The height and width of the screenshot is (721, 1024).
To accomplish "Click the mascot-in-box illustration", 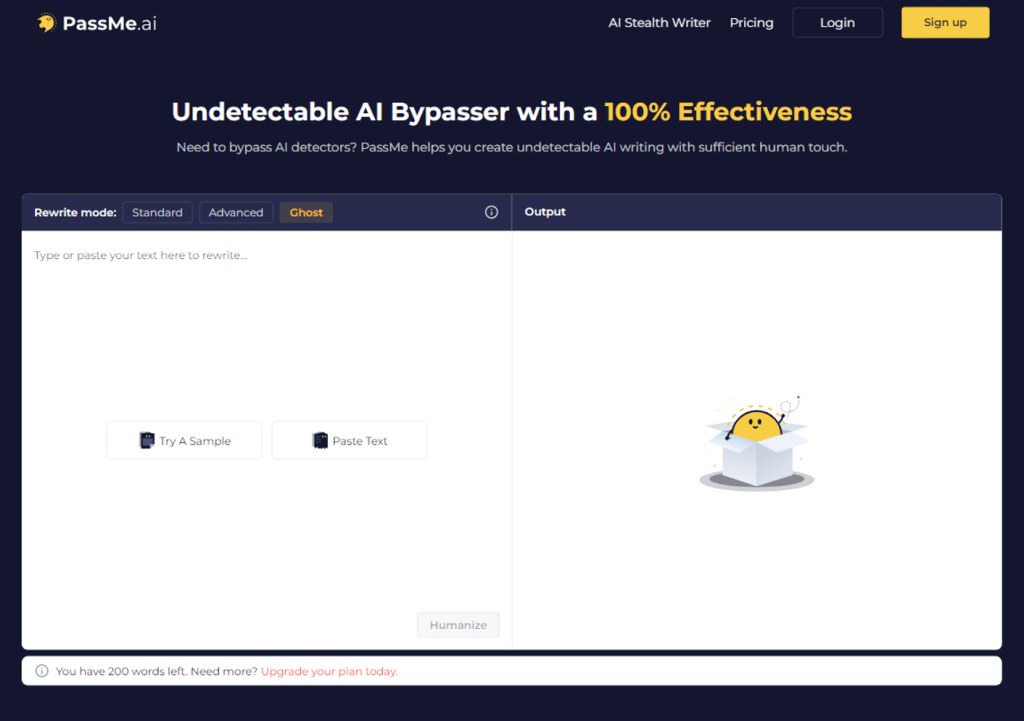I will coord(757,443).
